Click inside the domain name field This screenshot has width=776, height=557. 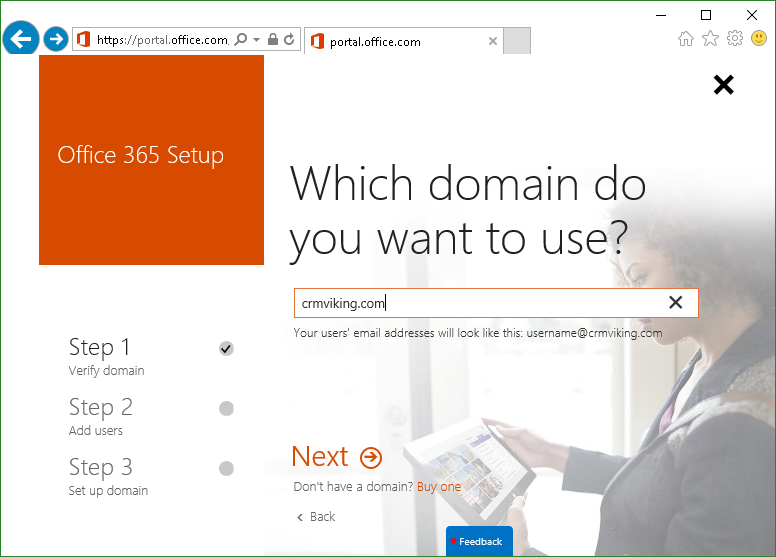pos(496,303)
